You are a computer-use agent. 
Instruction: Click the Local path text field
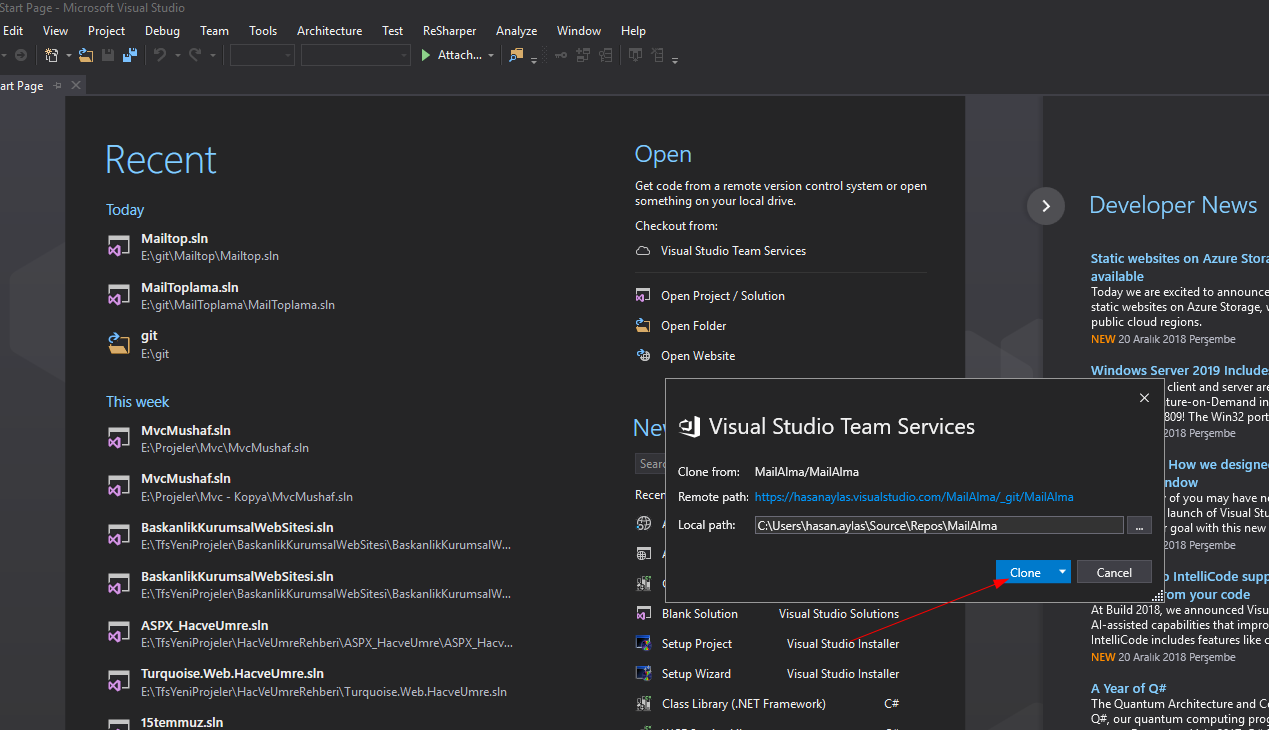coord(939,525)
